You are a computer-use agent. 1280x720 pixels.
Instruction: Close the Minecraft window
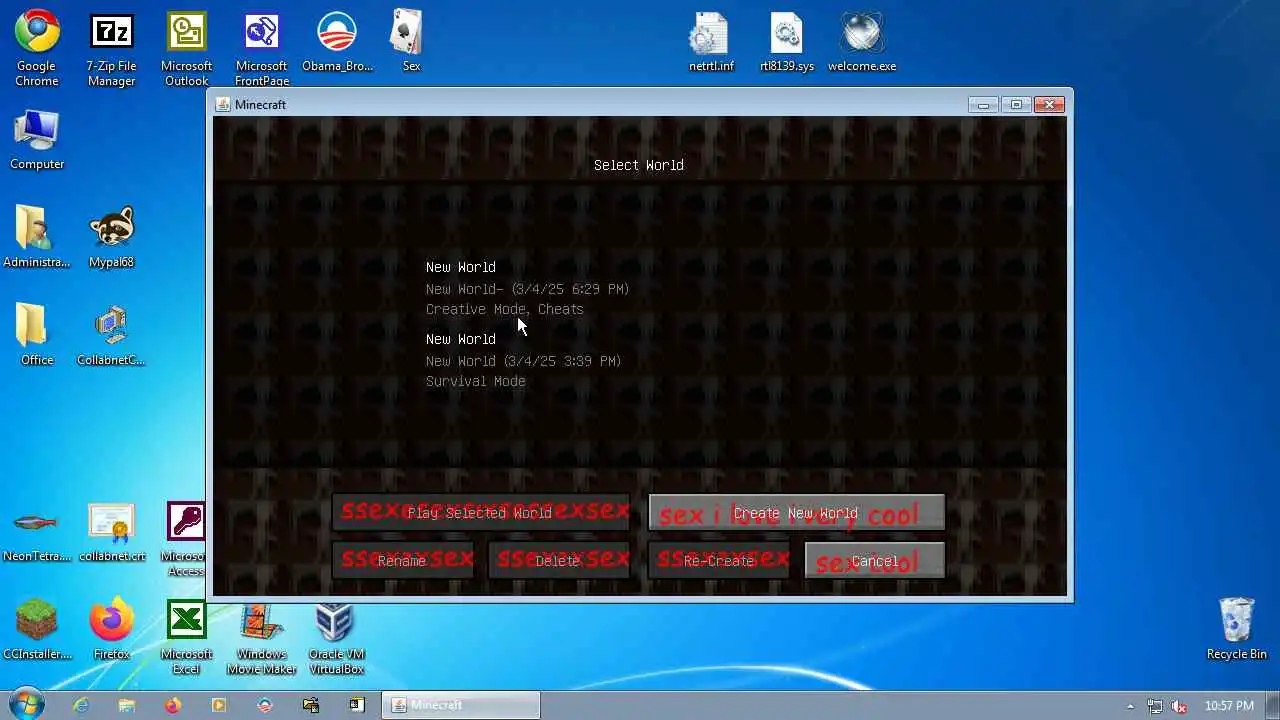(x=1049, y=104)
